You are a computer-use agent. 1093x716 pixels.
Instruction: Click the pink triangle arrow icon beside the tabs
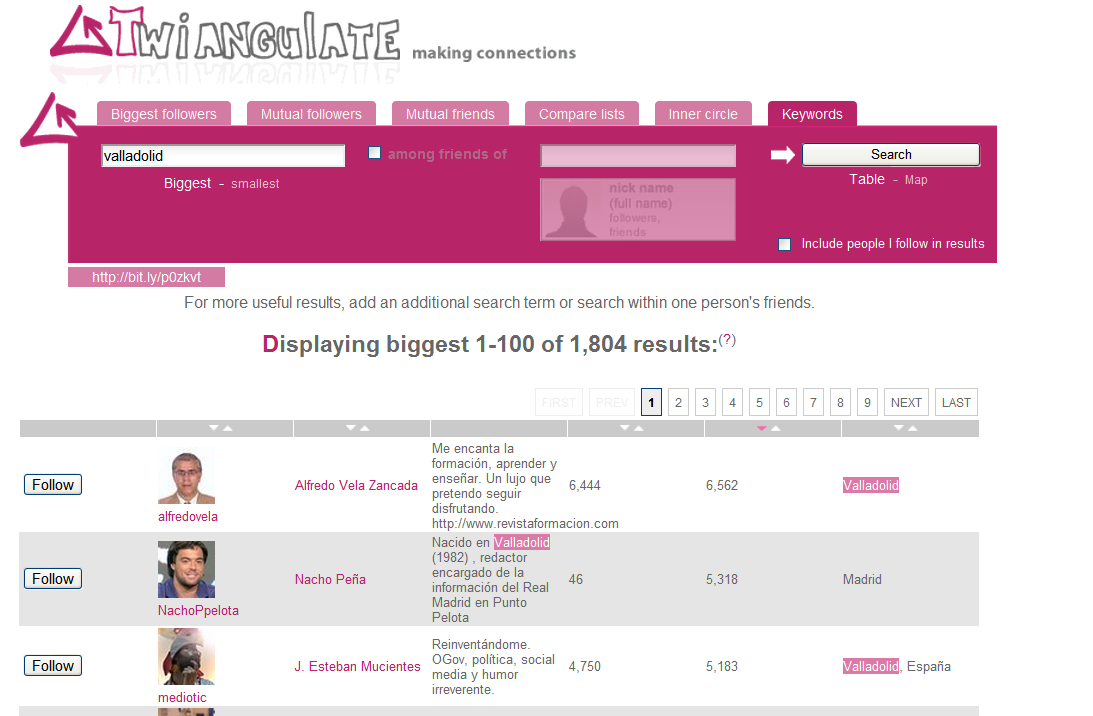[x=49, y=119]
